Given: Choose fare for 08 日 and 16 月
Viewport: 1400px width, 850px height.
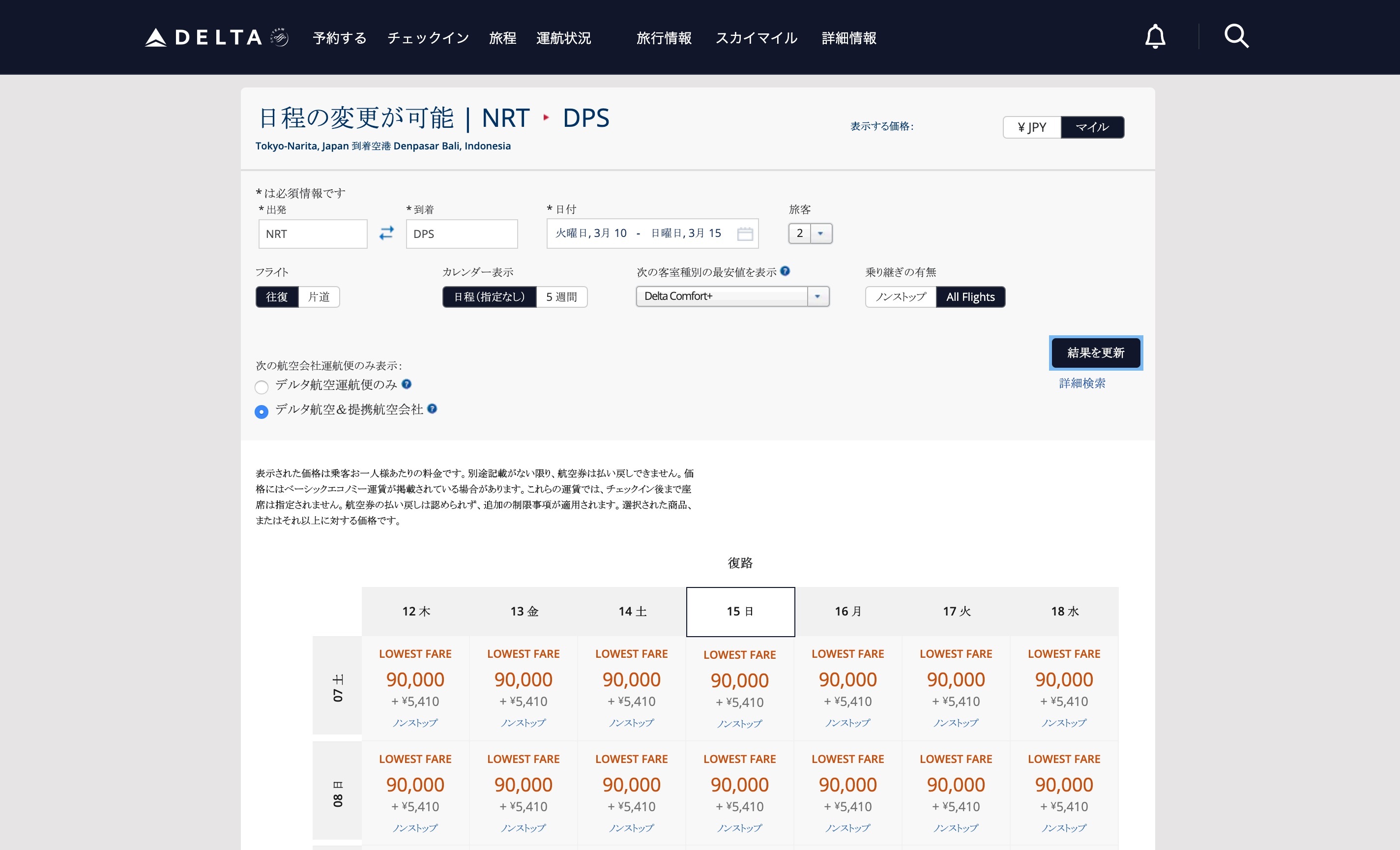Looking at the screenshot, I should (848, 792).
